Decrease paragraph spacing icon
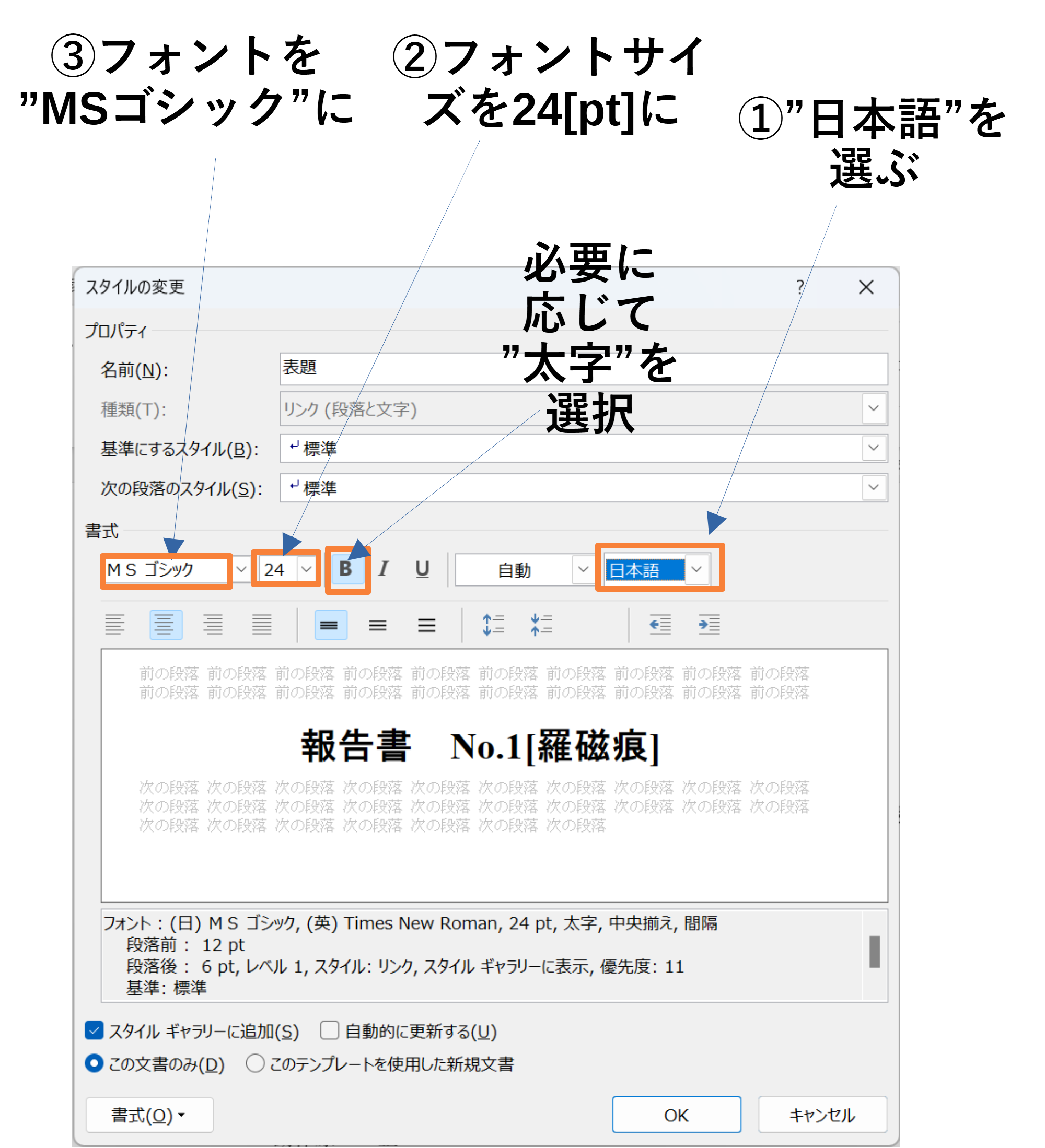This screenshot has height=1148, width=1045. click(x=542, y=626)
